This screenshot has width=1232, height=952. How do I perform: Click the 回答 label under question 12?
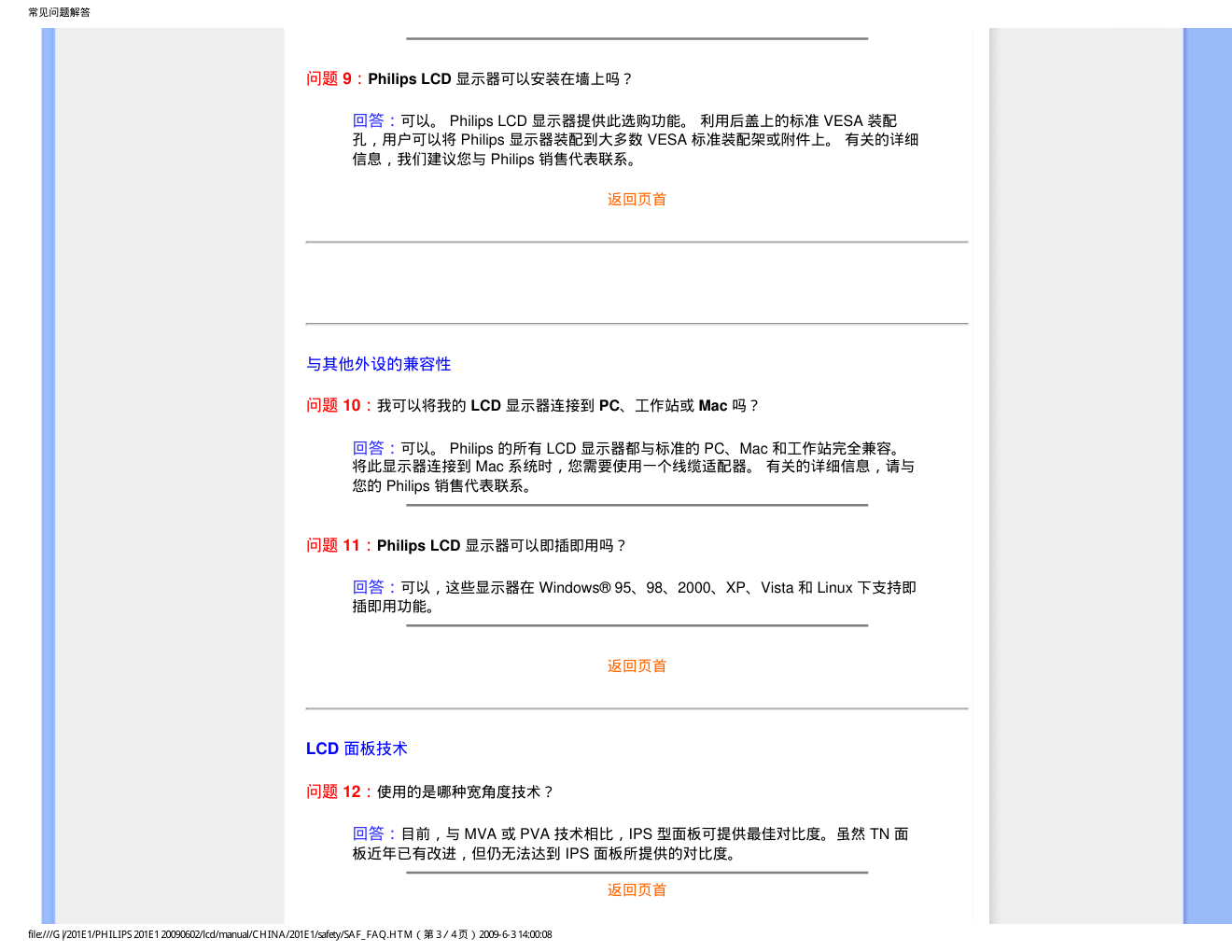point(375,833)
